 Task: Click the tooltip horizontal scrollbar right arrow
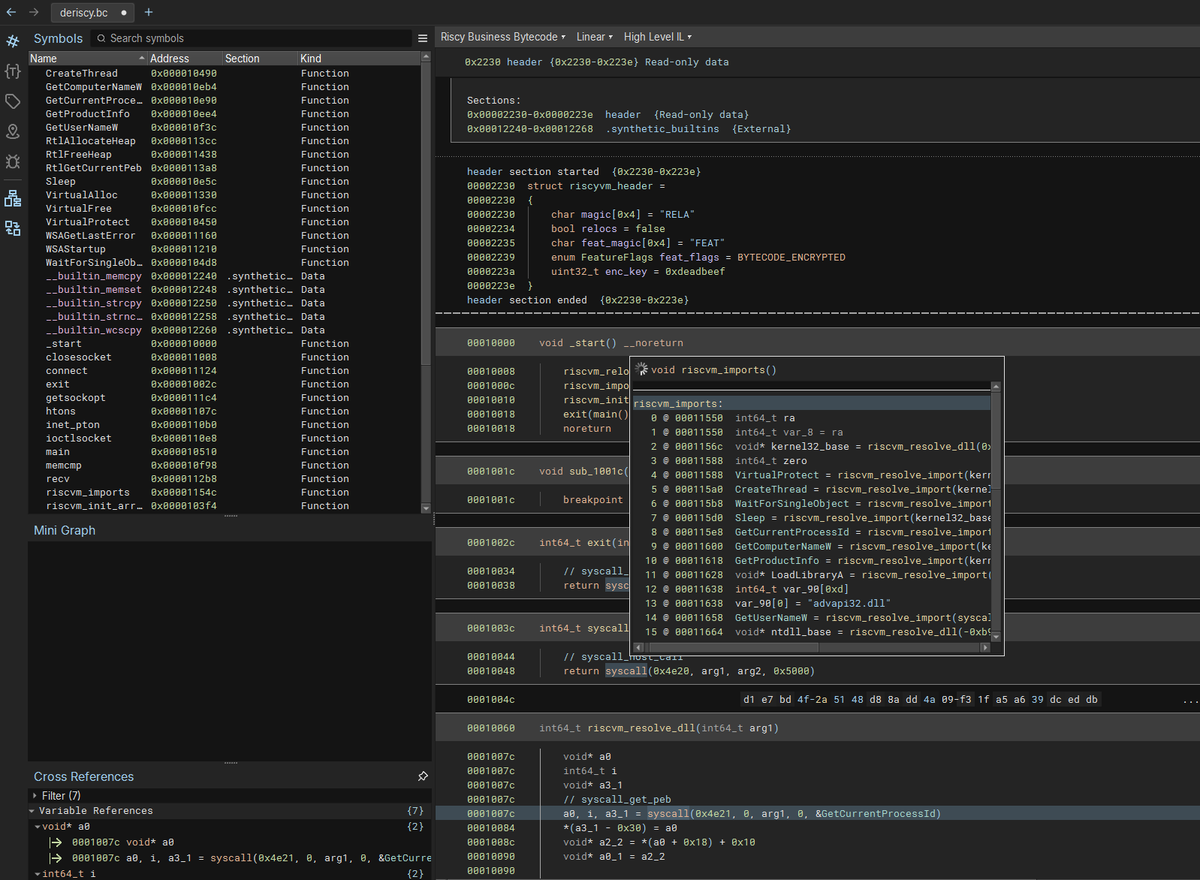[985, 648]
